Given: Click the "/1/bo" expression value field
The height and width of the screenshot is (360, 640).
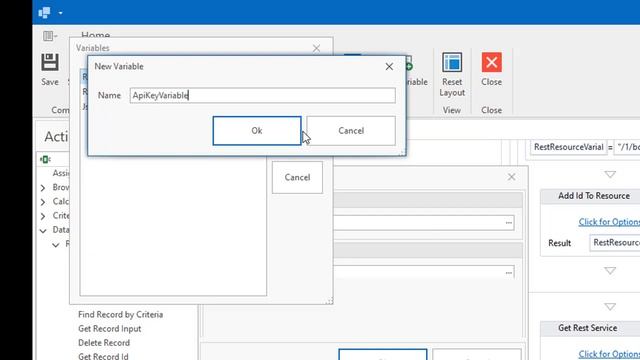Looking at the screenshot, I should coord(627,147).
